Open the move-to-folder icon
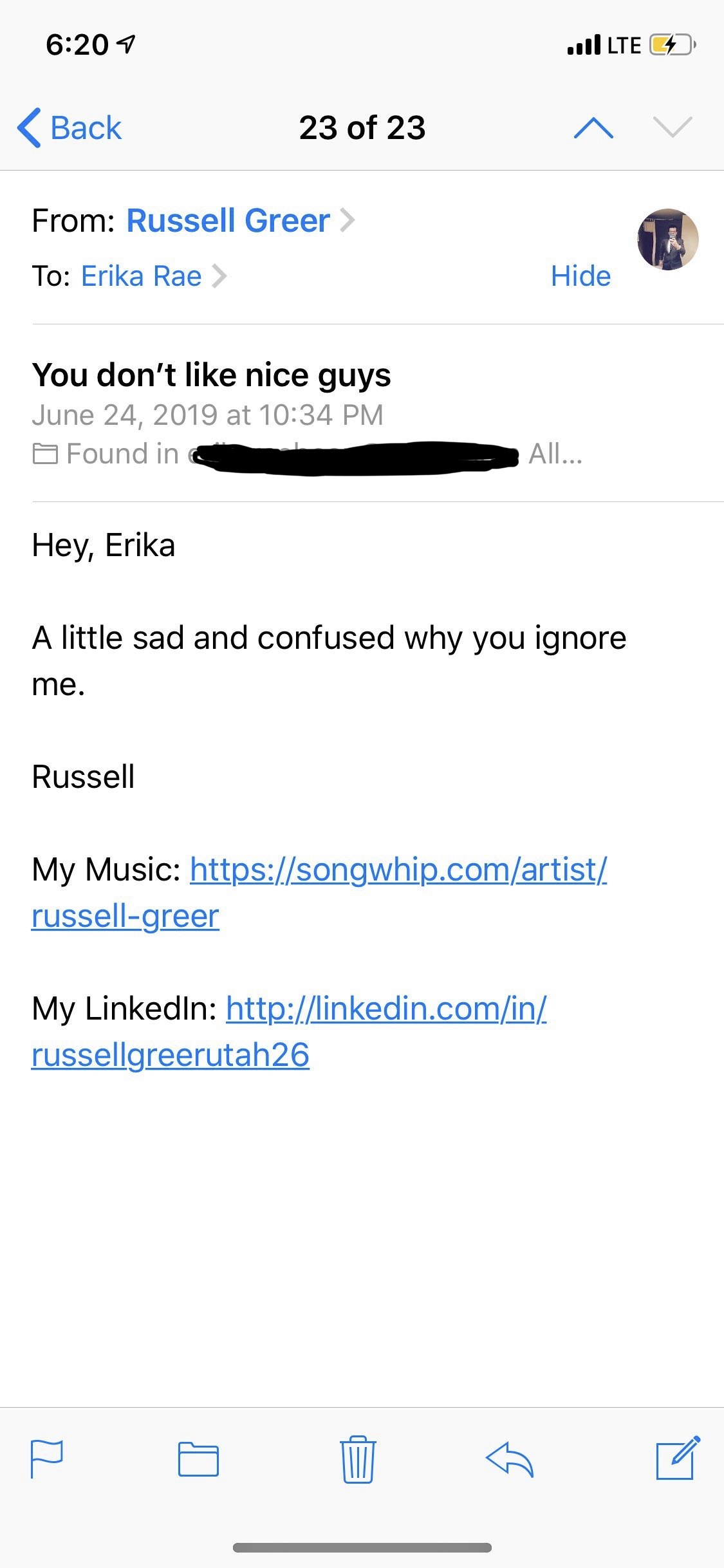The height and width of the screenshot is (1568, 724). click(x=198, y=1459)
